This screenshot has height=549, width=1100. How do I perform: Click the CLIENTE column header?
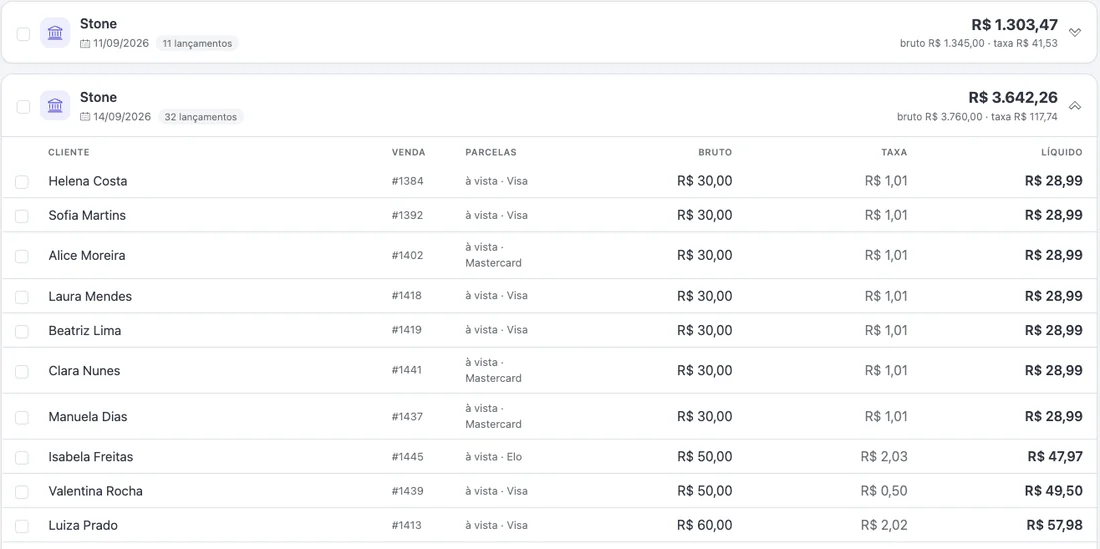pyautogui.click(x=69, y=152)
